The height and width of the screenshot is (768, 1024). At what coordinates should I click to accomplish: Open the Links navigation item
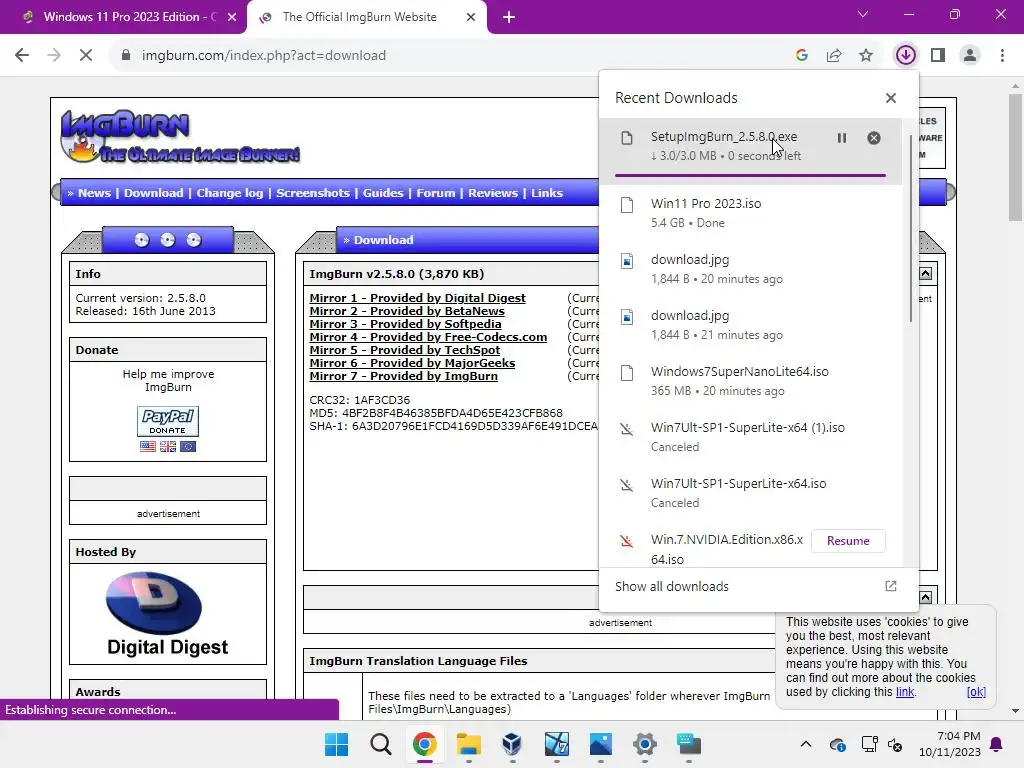pyautogui.click(x=547, y=193)
